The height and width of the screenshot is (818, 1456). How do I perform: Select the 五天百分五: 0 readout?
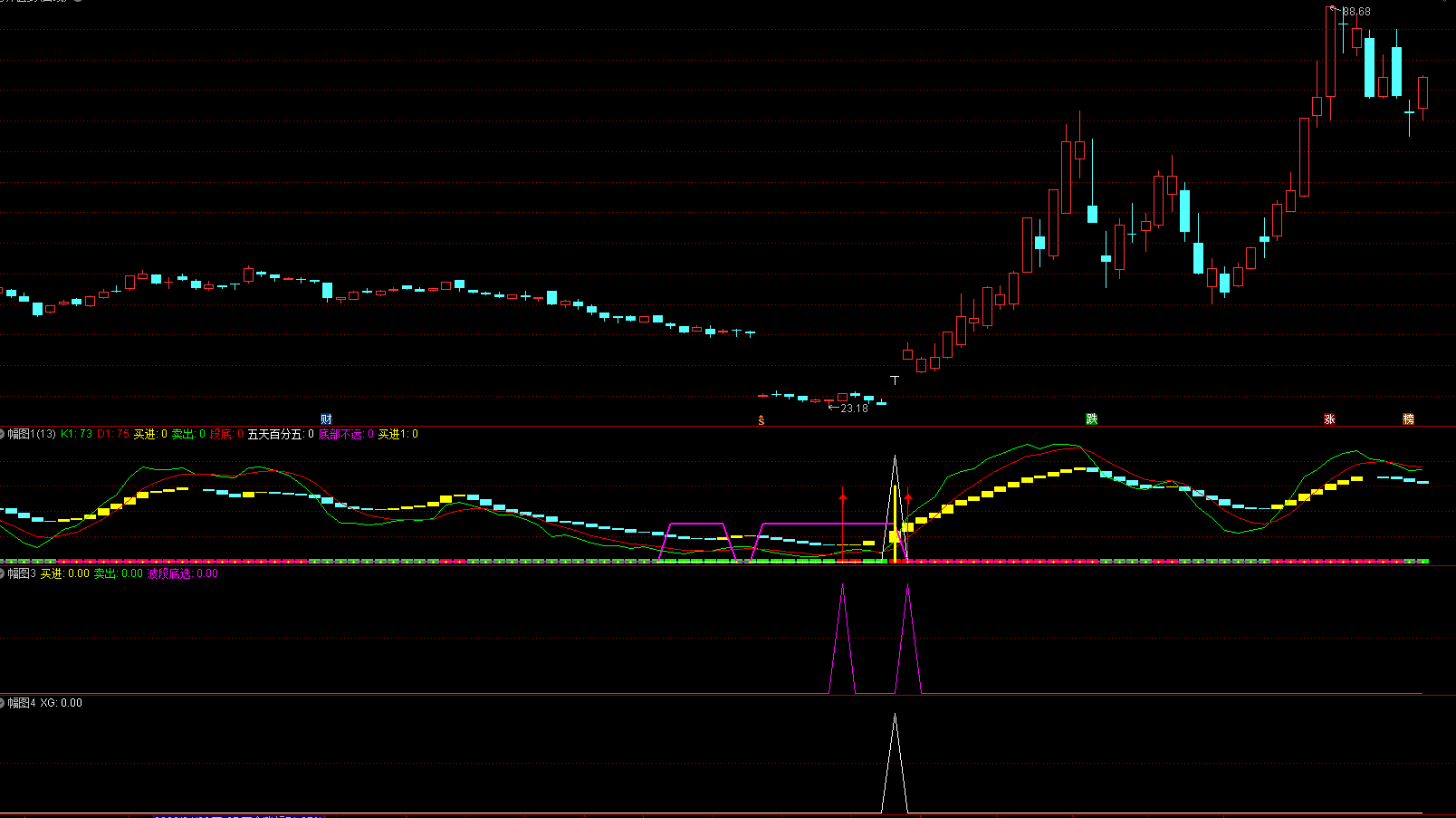[x=281, y=435]
